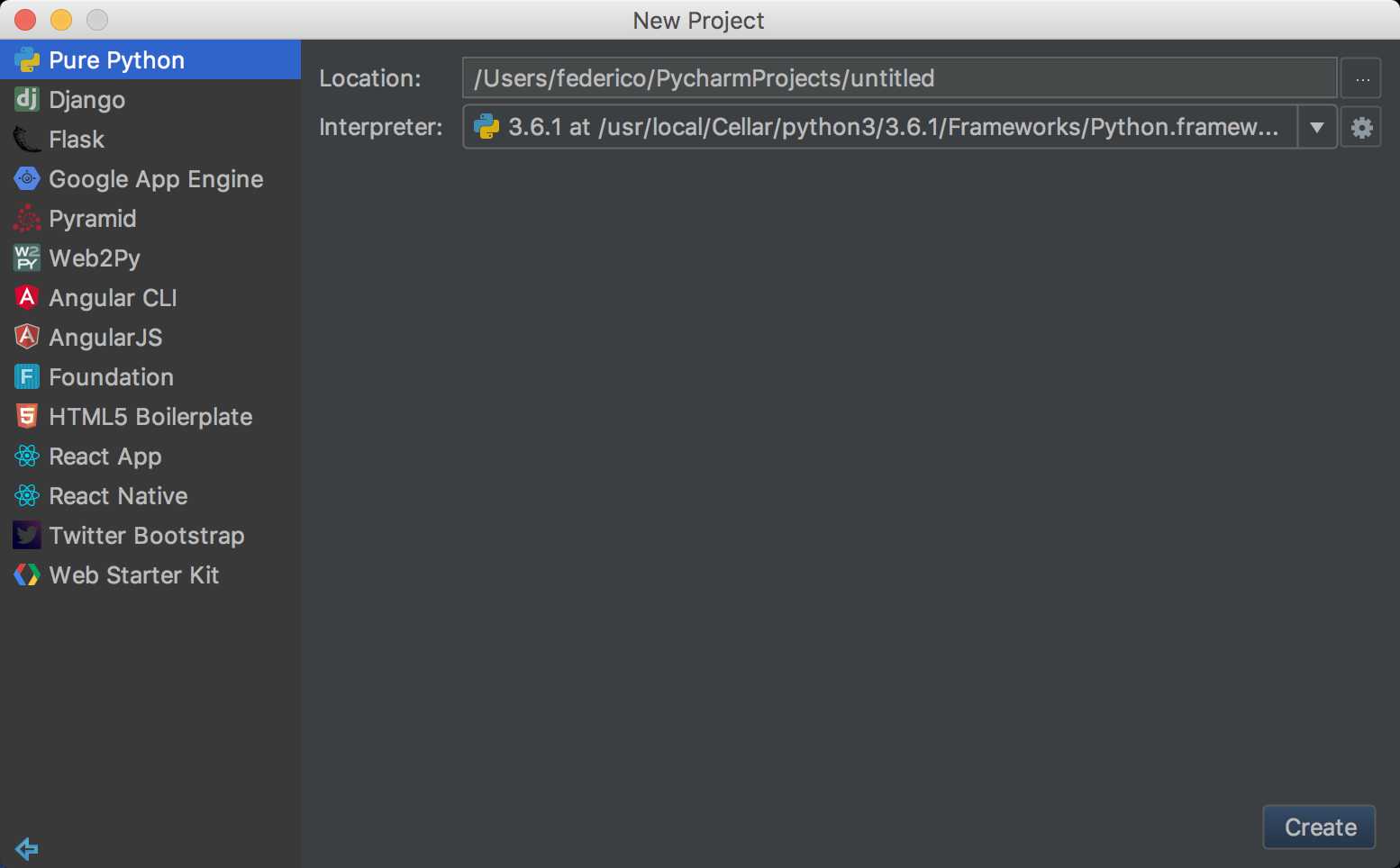Click the Location path field
The image size is (1400, 868).
coord(899,78)
